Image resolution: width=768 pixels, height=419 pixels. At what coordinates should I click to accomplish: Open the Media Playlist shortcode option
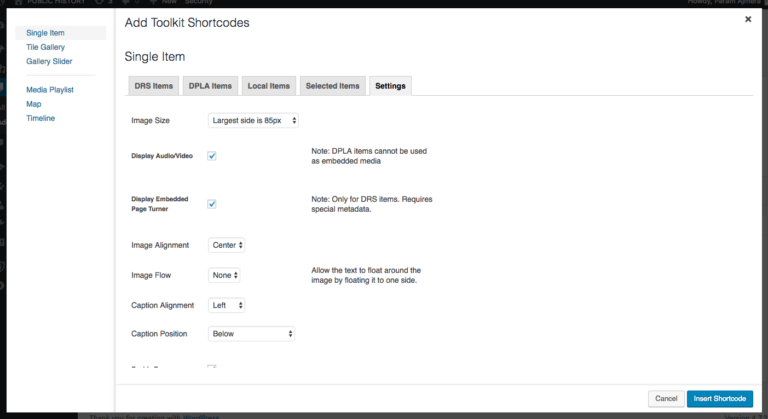[x=50, y=89]
